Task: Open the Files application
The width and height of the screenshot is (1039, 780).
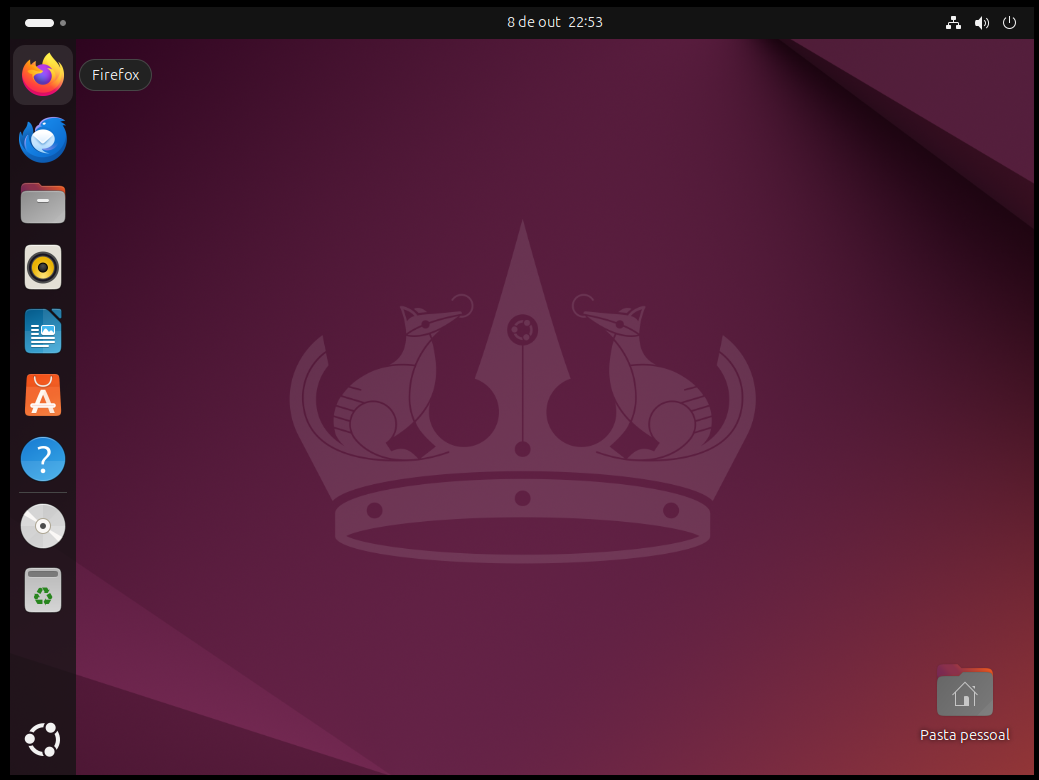Action: pyautogui.click(x=42, y=203)
